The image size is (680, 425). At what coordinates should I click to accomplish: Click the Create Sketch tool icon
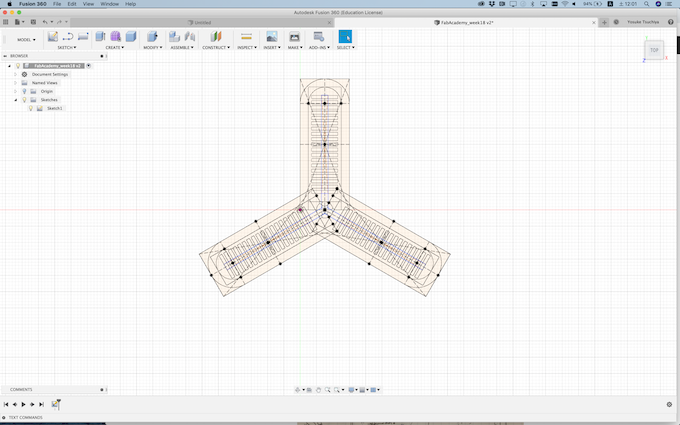coord(52,37)
